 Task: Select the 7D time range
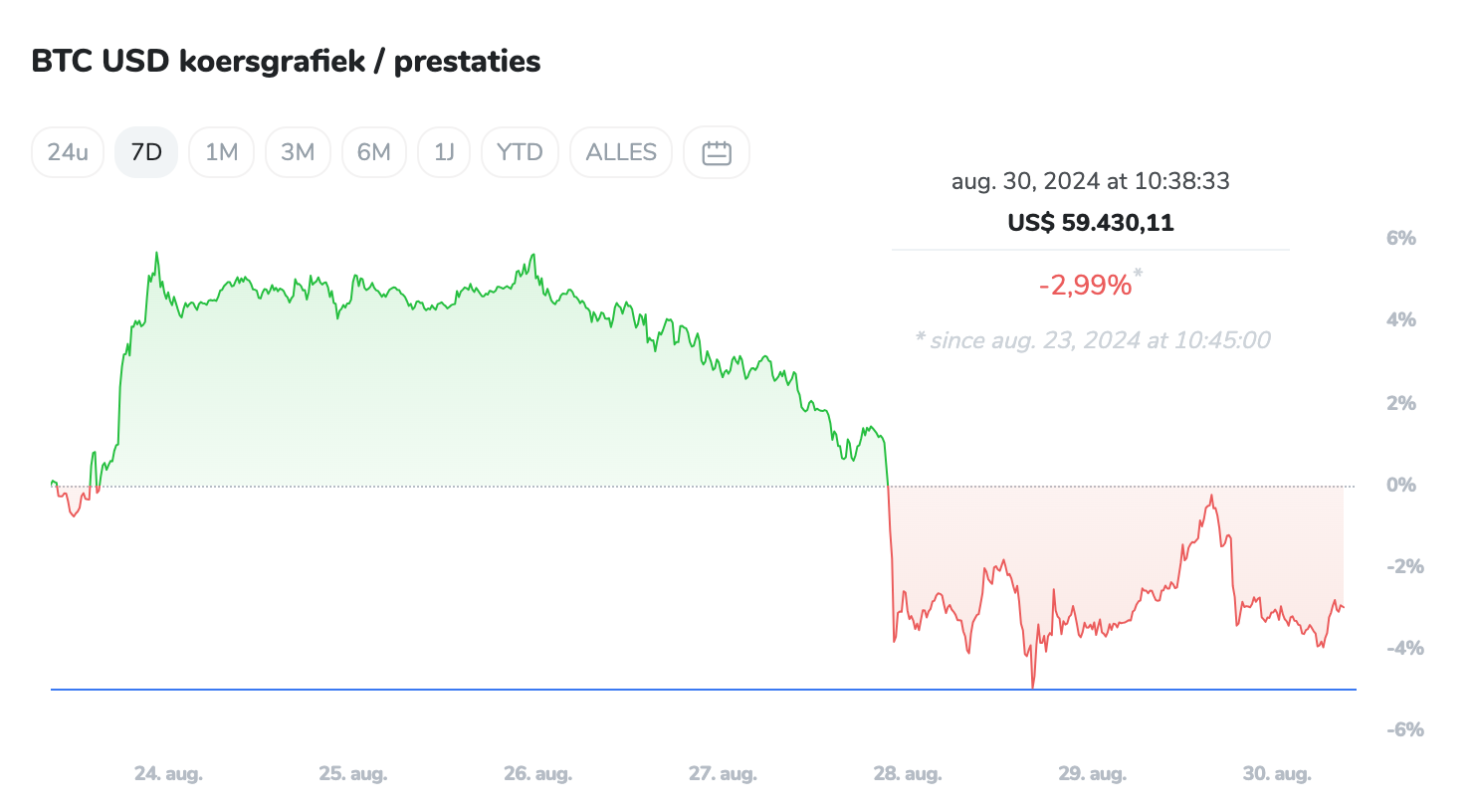[x=146, y=152]
